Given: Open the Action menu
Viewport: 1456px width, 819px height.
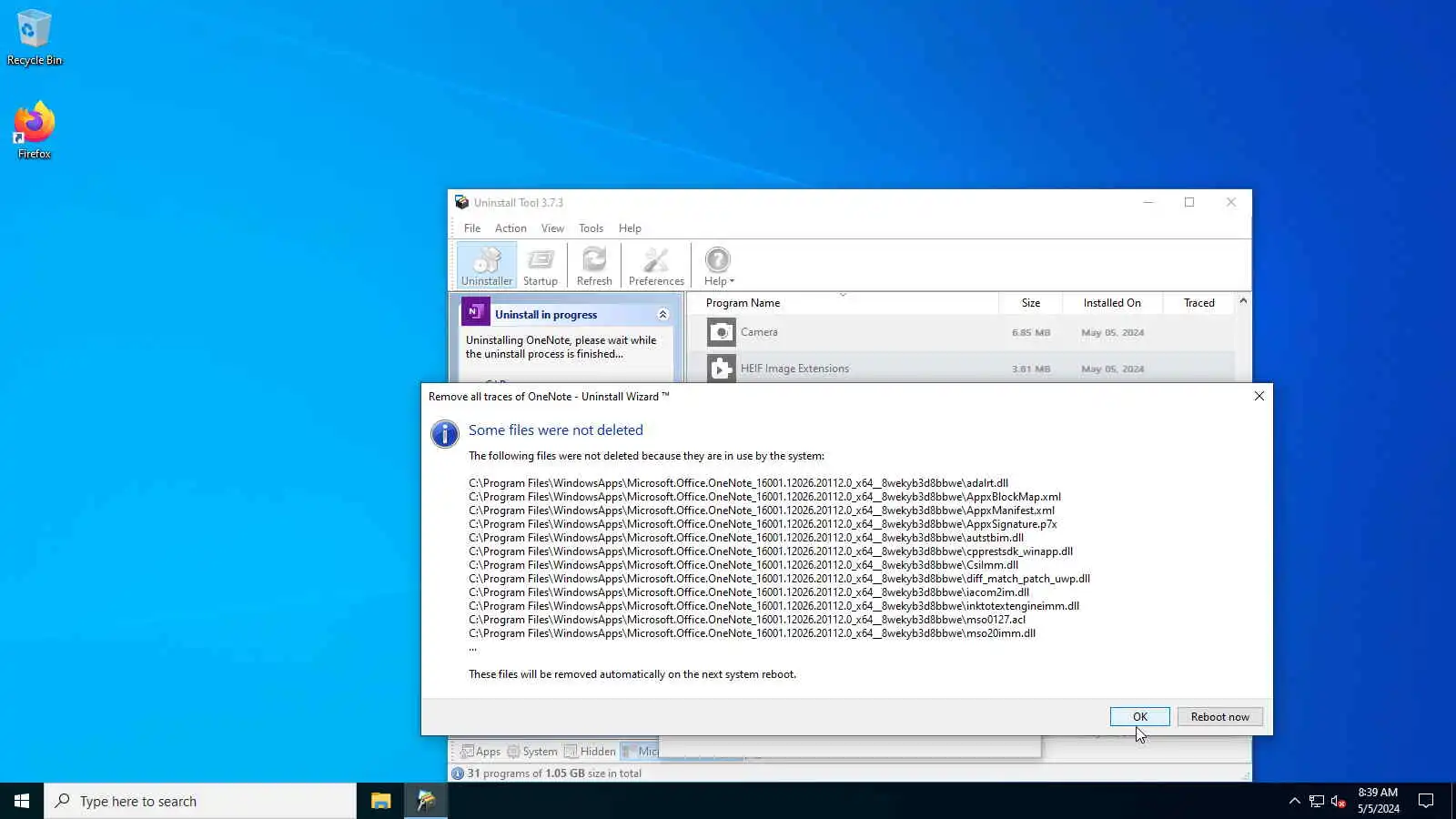Looking at the screenshot, I should (511, 228).
